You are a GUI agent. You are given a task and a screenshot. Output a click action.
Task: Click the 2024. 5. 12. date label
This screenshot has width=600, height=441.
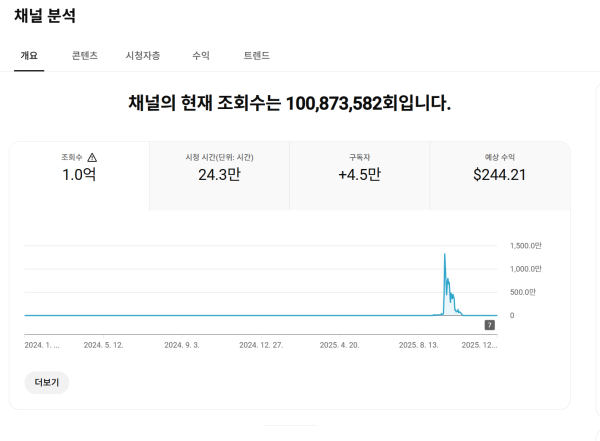tap(103, 344)
